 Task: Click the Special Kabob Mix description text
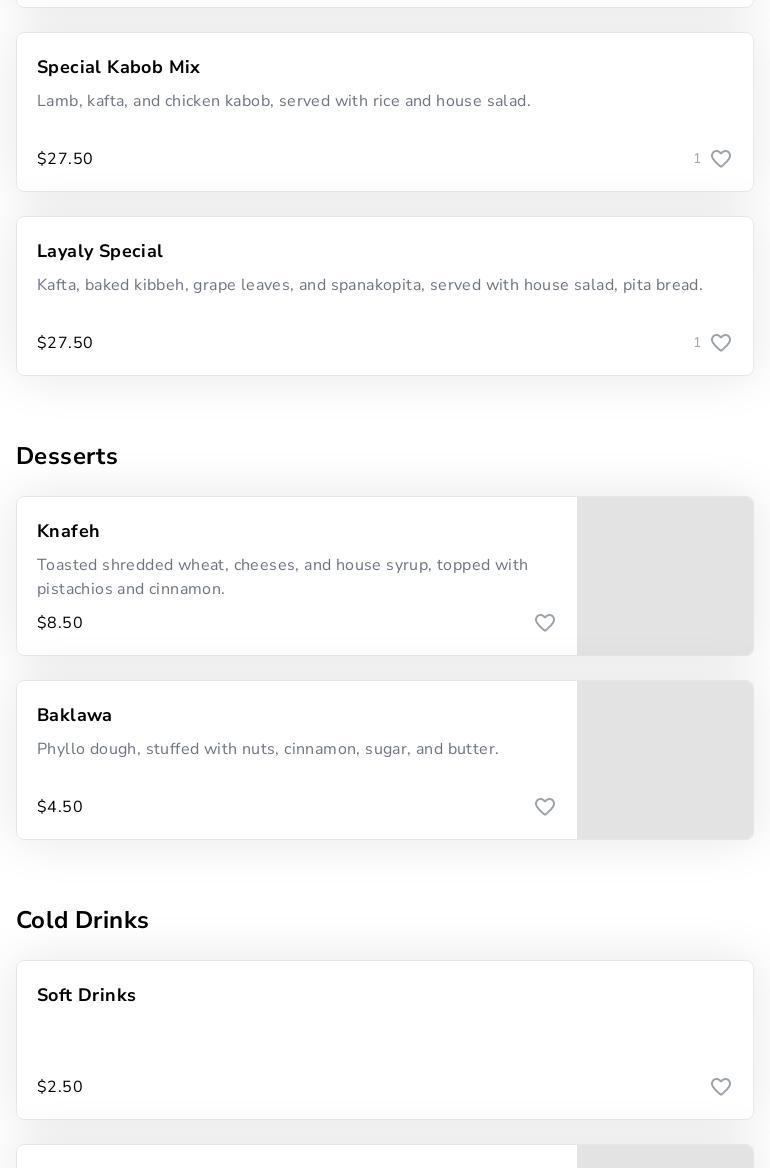283,101
